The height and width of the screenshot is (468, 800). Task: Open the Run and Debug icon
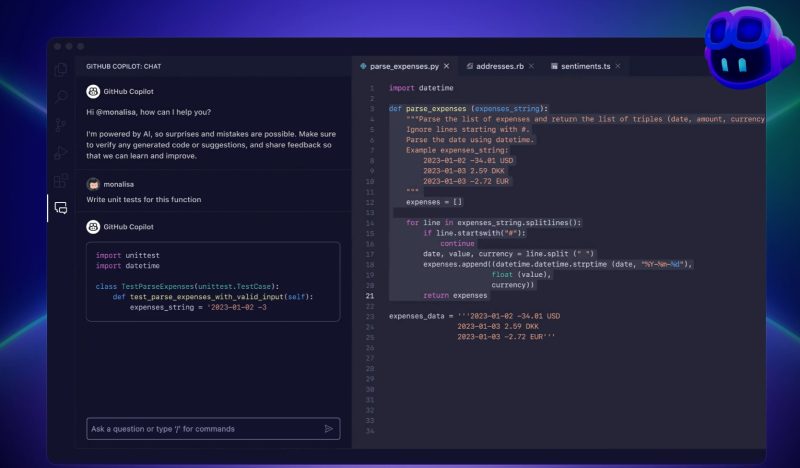pyautogui.click(x=61, y=152)
